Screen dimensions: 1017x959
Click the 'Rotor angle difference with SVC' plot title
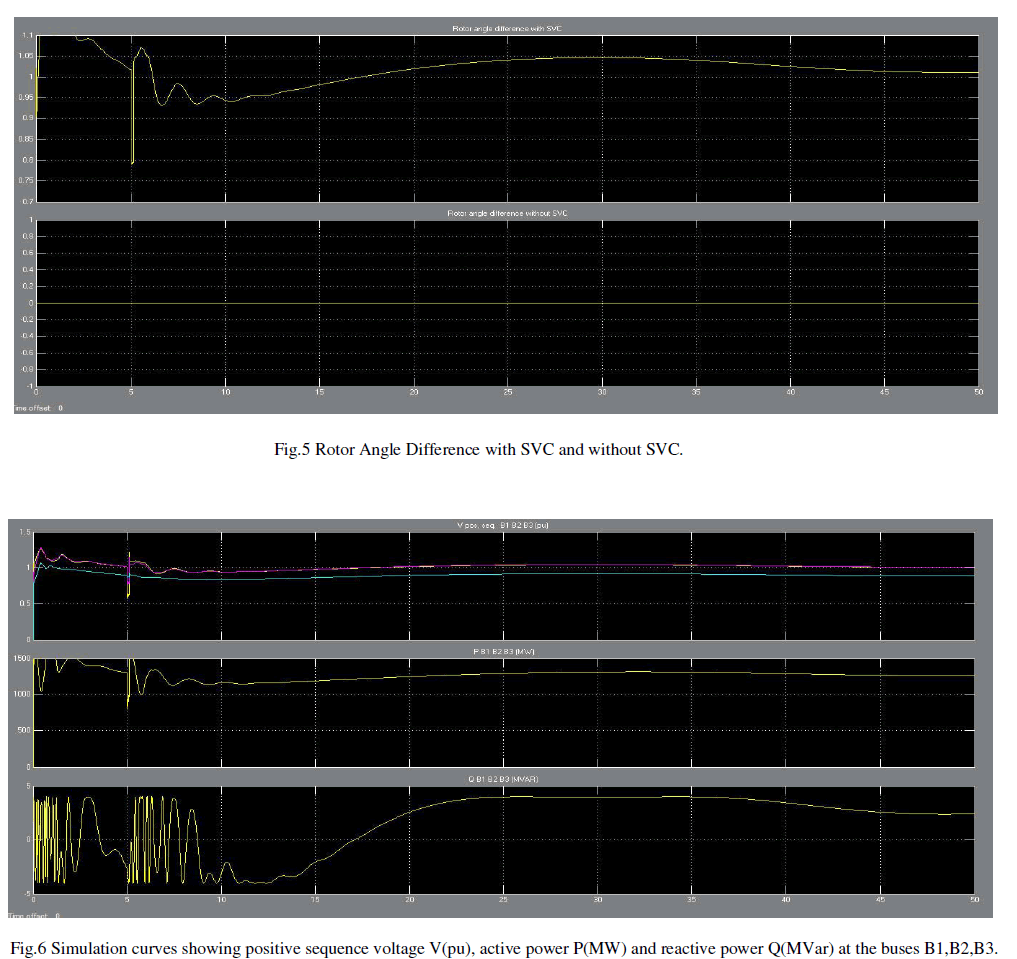509,30
